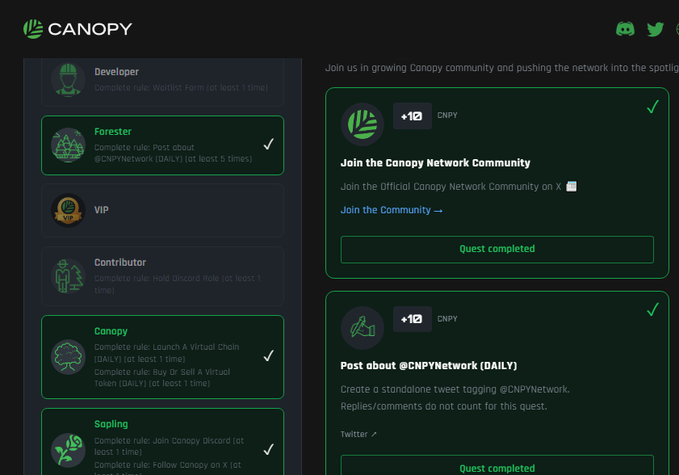Click 'Quest completed' button under Post about @CNPYNetwork
The width and height of the screenshot is (679, 475).
pos(497,465)
